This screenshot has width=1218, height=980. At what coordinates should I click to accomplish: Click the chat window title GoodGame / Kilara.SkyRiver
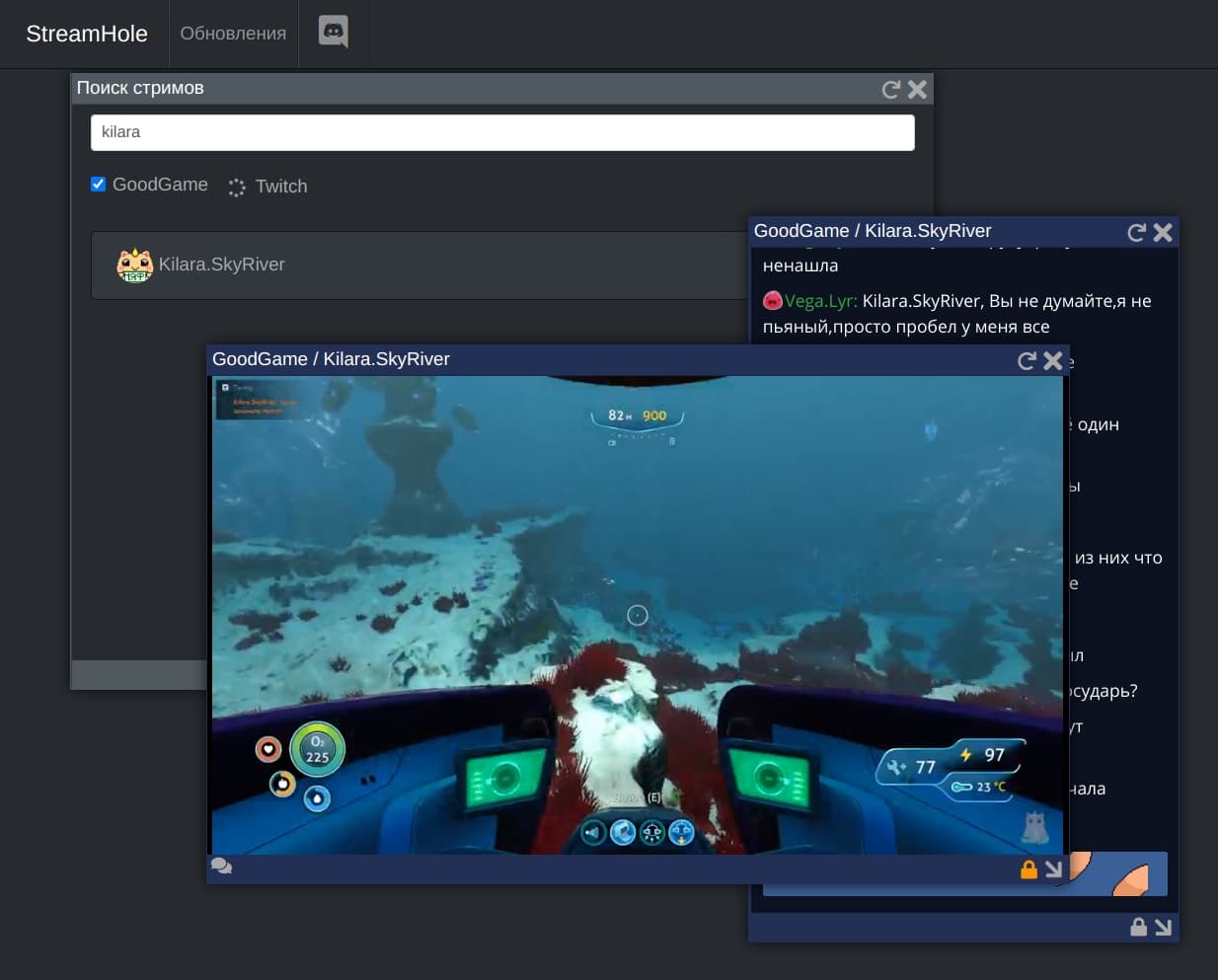[873, 231]
